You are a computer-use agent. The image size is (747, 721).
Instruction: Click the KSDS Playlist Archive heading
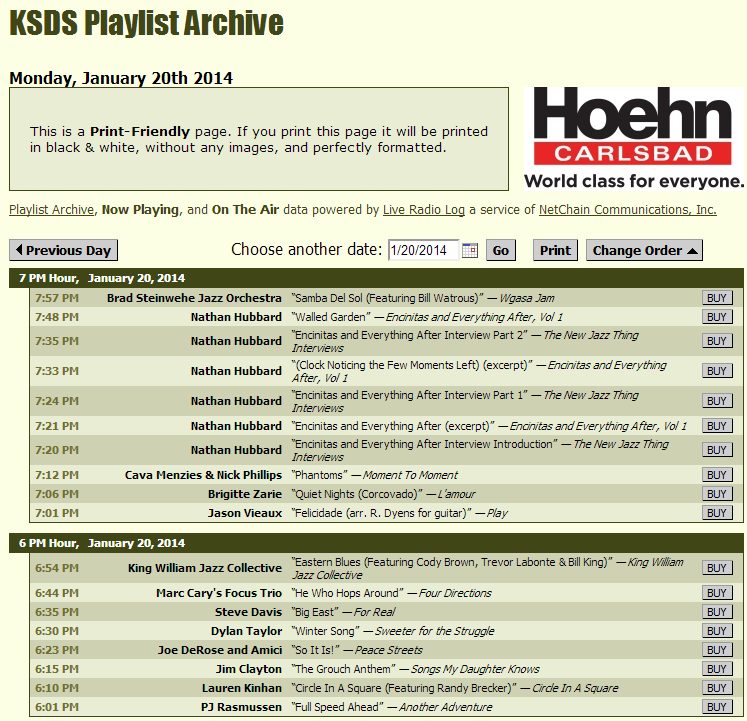146,22
